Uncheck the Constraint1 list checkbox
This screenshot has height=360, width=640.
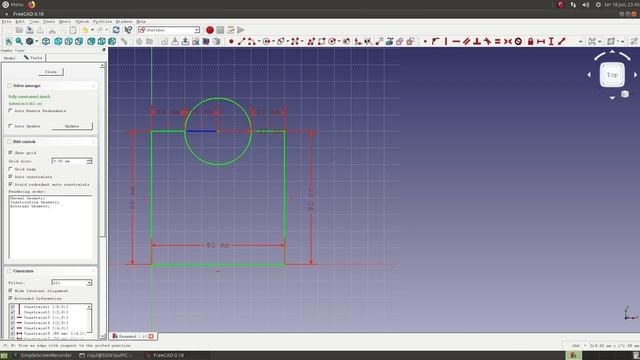point(13,307)
